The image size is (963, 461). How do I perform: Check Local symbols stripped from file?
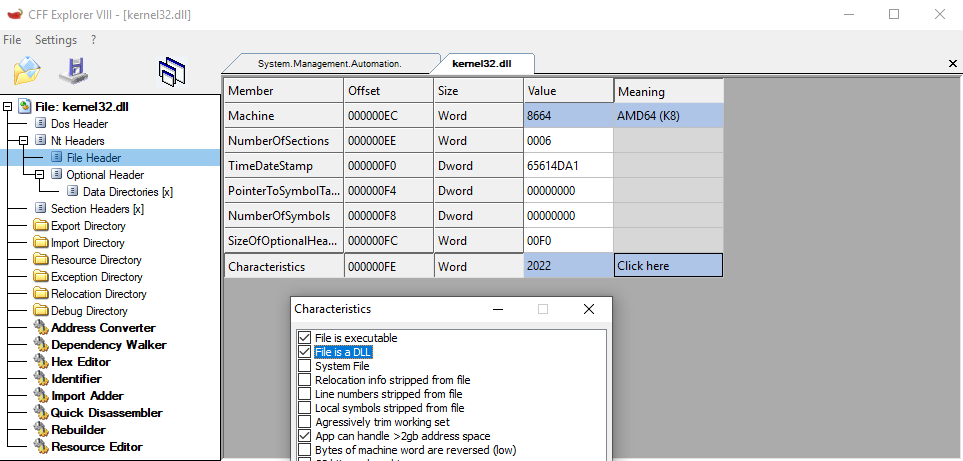click(x=304, y=408)
